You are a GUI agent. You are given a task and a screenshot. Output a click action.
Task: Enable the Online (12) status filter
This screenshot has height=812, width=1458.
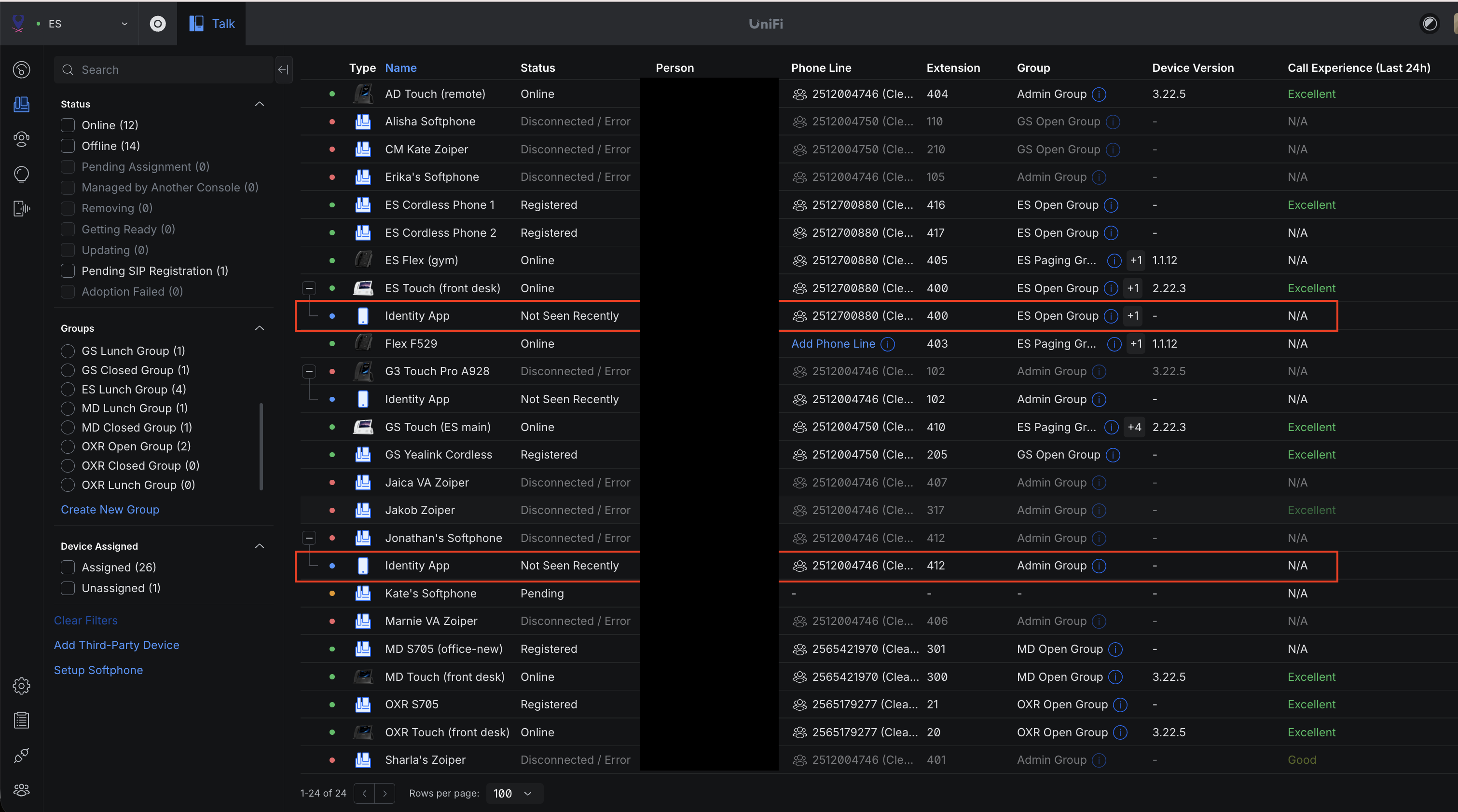click(68, 125)
